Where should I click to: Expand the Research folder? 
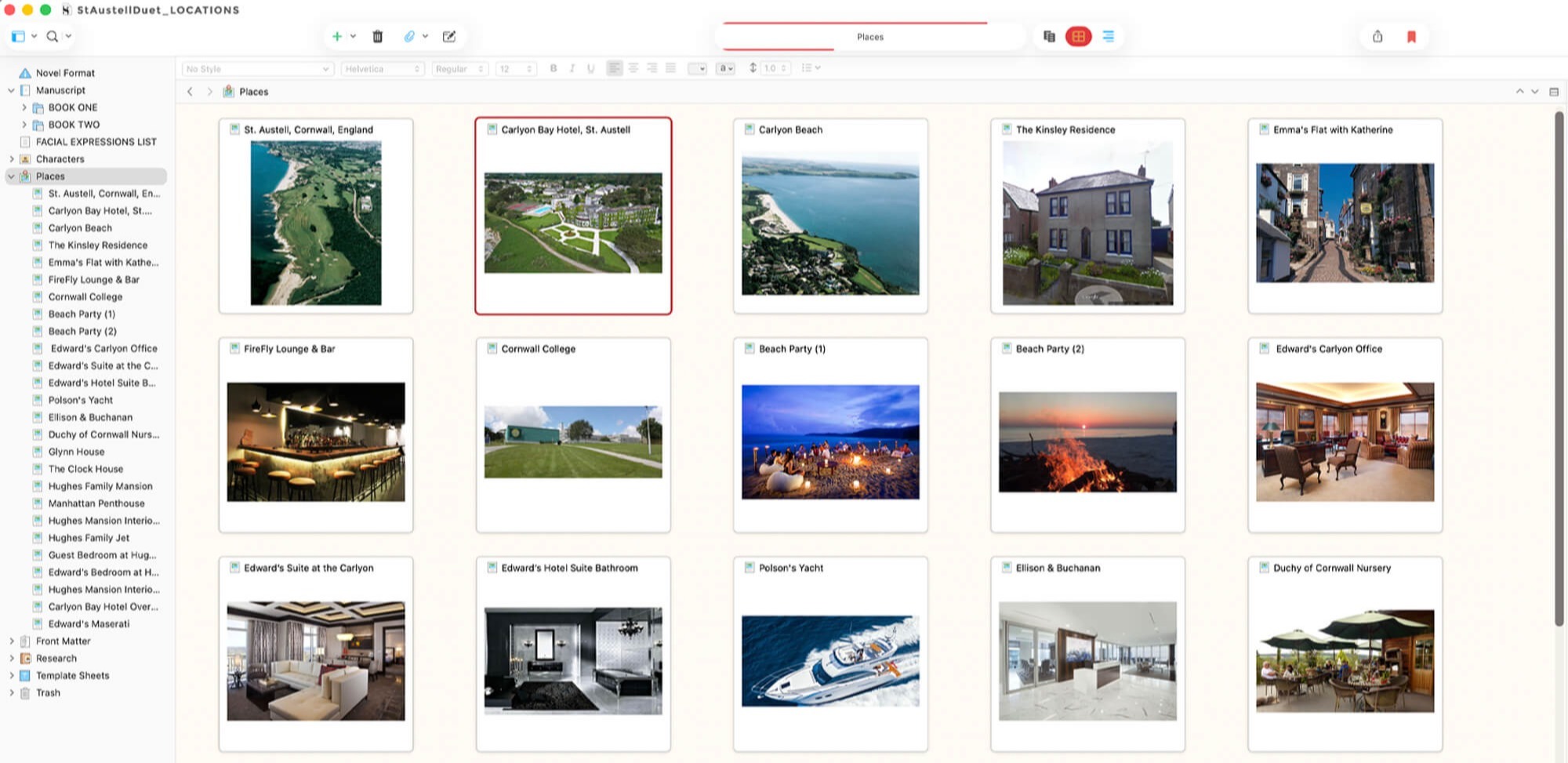pos(11,659)
